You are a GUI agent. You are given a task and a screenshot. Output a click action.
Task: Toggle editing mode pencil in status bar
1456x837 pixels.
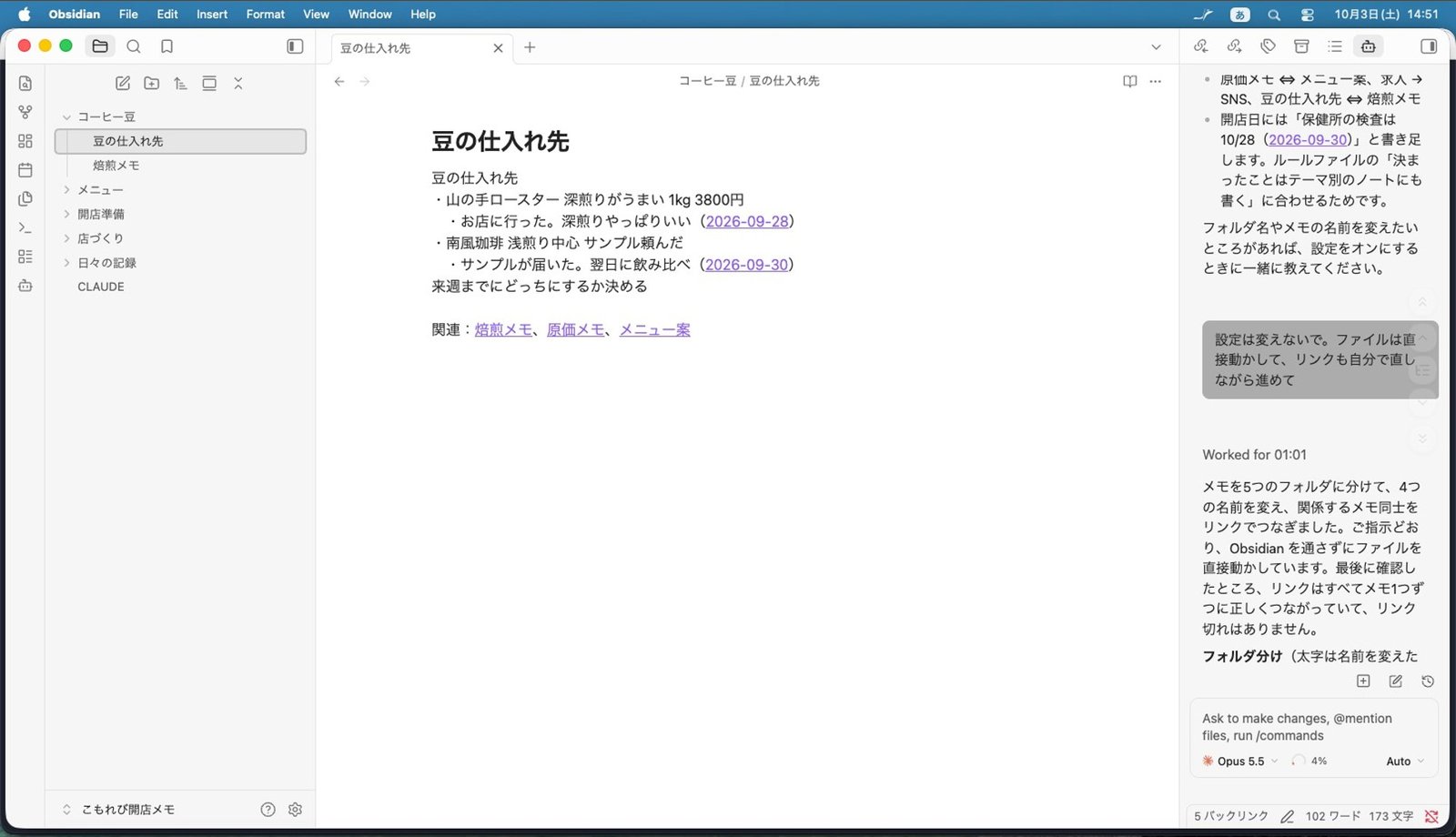1287,816
